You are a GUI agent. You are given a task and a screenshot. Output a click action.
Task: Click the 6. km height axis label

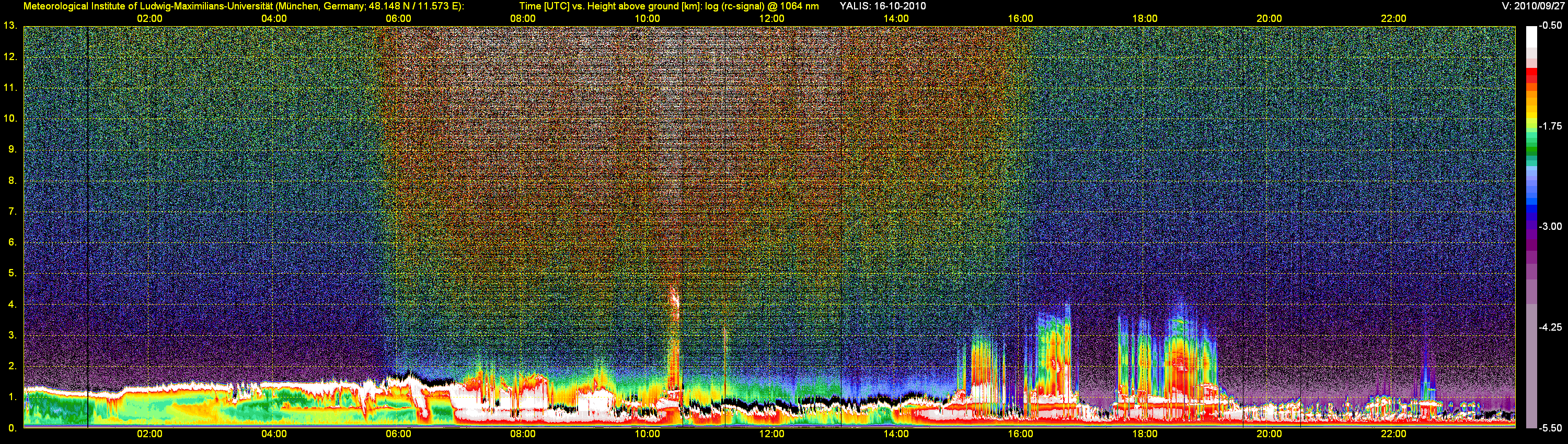point(13,242)
